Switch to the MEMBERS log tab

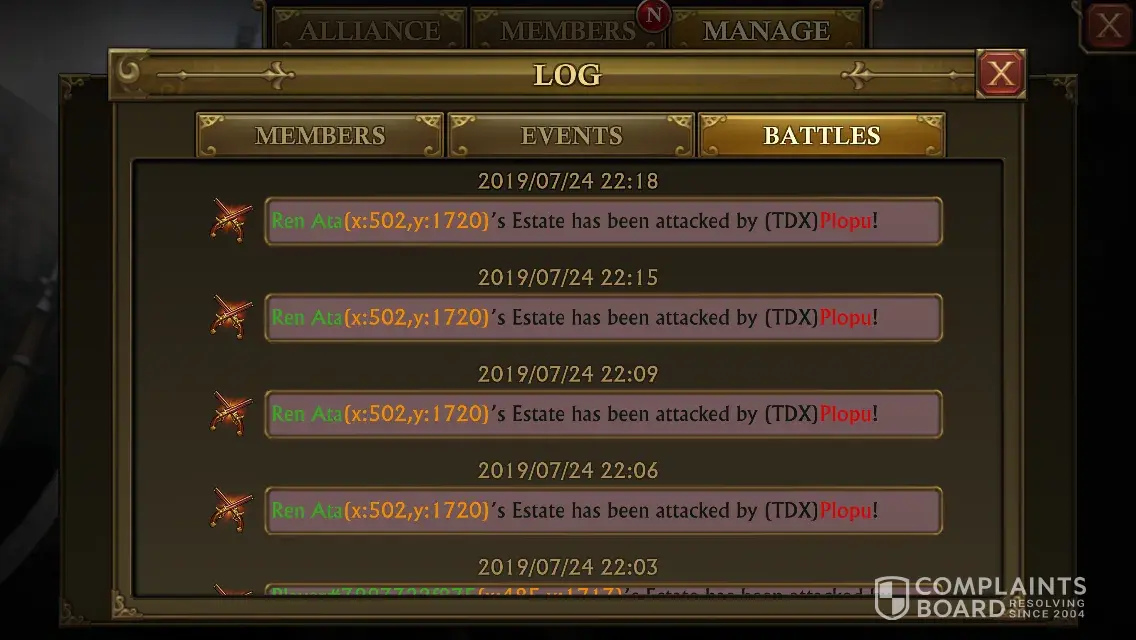click(x=320, y=135)
